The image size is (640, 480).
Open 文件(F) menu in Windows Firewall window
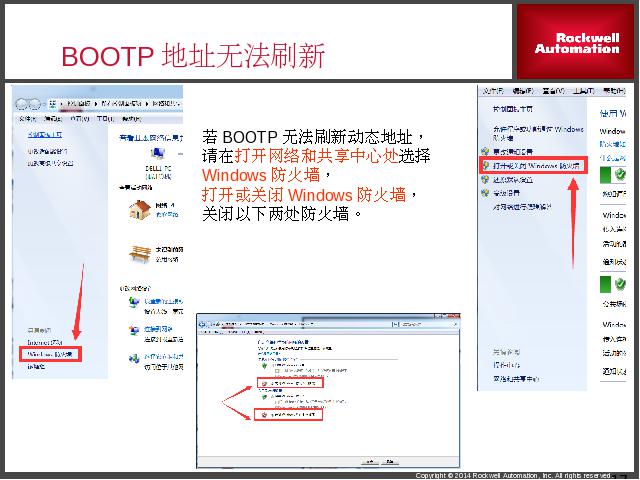[x=493, y=91]
